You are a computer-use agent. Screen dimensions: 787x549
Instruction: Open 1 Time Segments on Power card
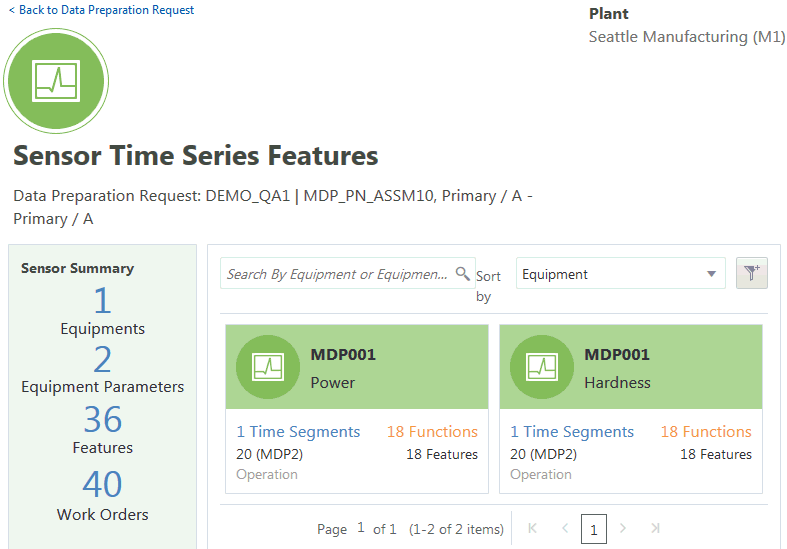[x=298, y=432]
